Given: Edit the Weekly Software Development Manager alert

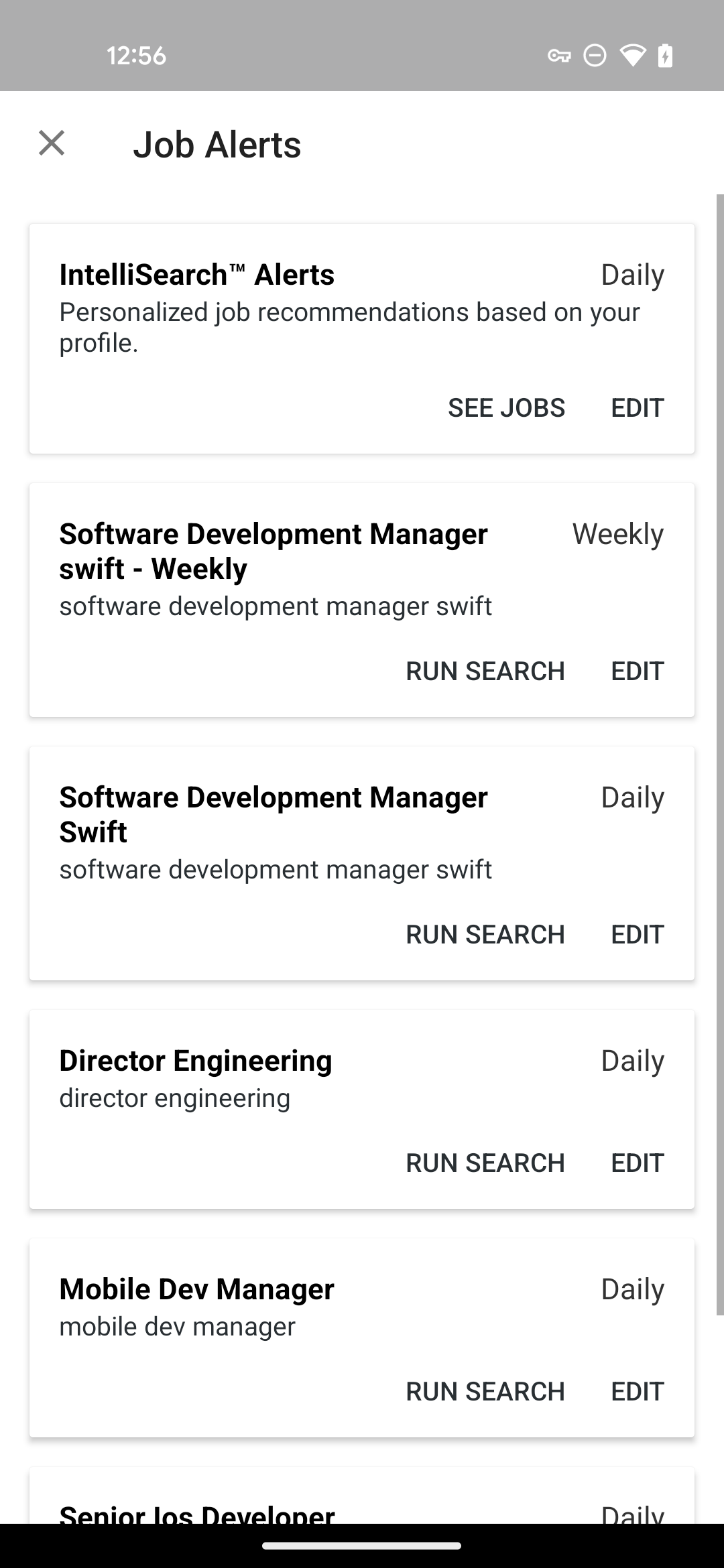Looking at the screenshot, I should click(638, 671).
